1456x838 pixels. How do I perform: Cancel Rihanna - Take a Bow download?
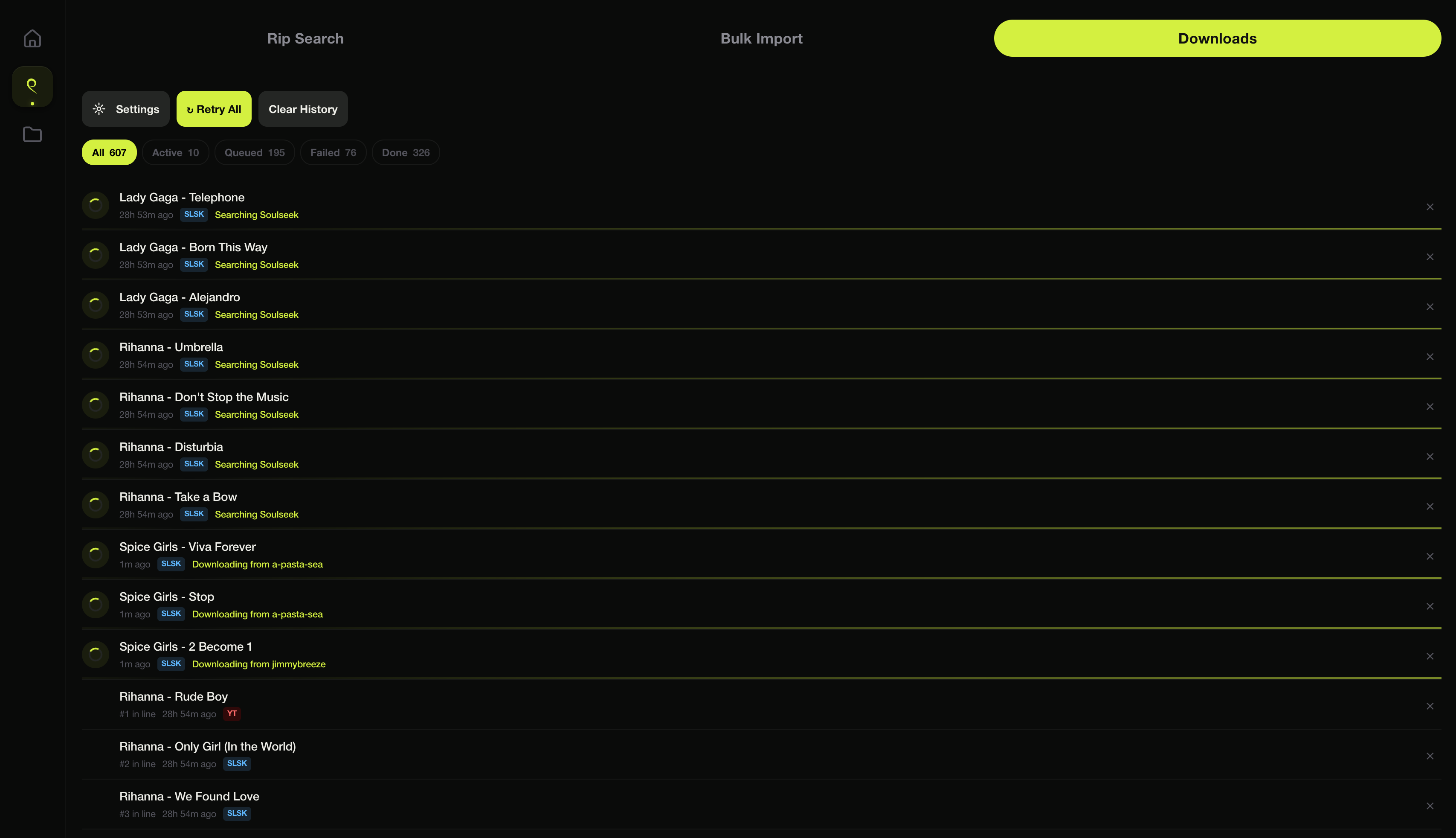(1430, 506)
